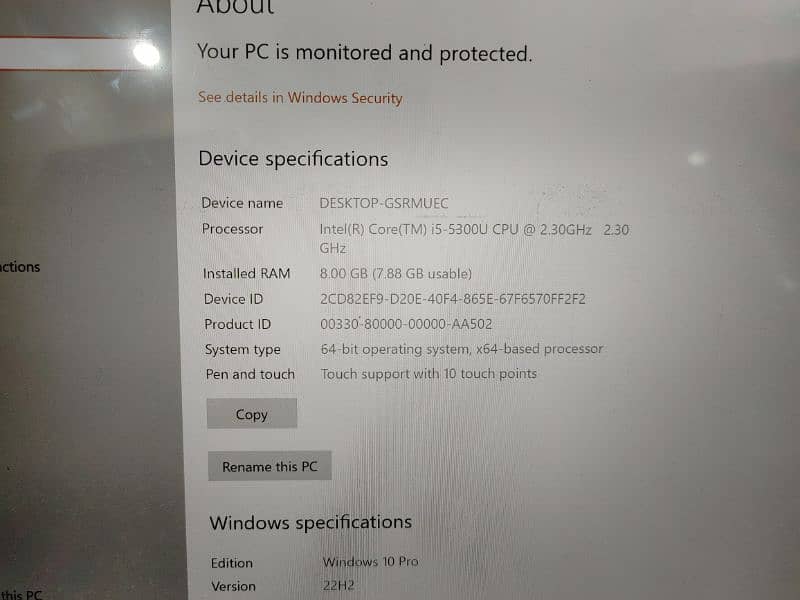The image size is (800, 600).
Task: Select the sidebar item ending in 'ctions'
Action: (19, 267)
